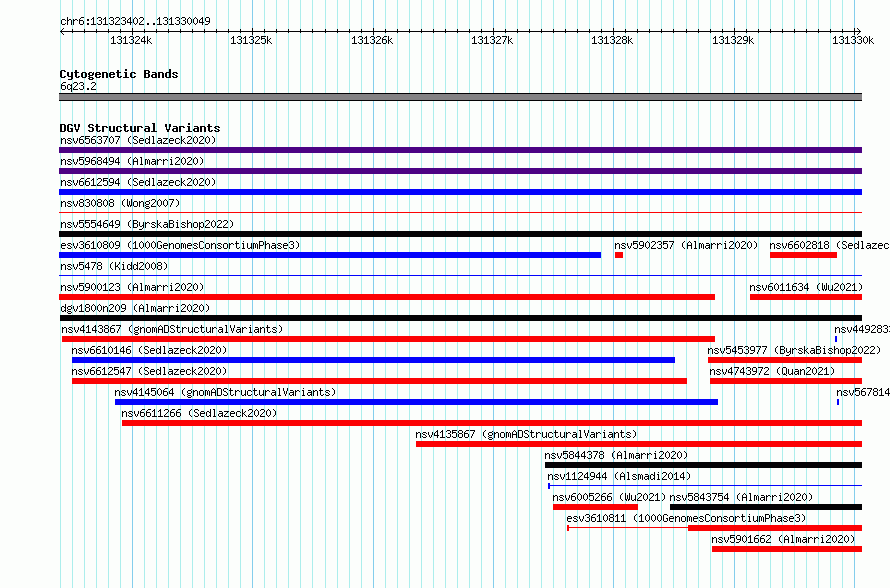Click the small red nsv5902357 bar

619,255
